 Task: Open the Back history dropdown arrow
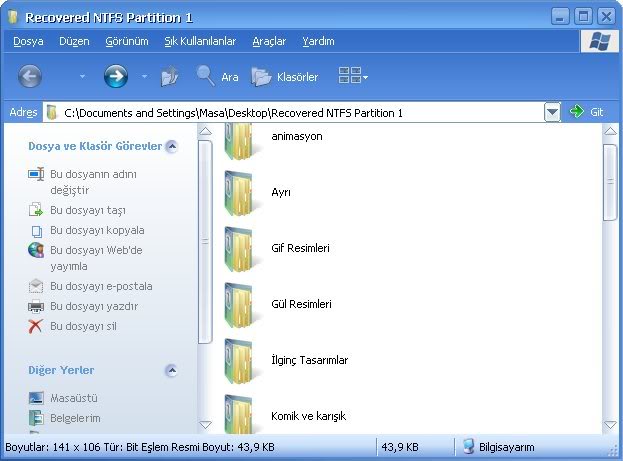coord(82,76)
